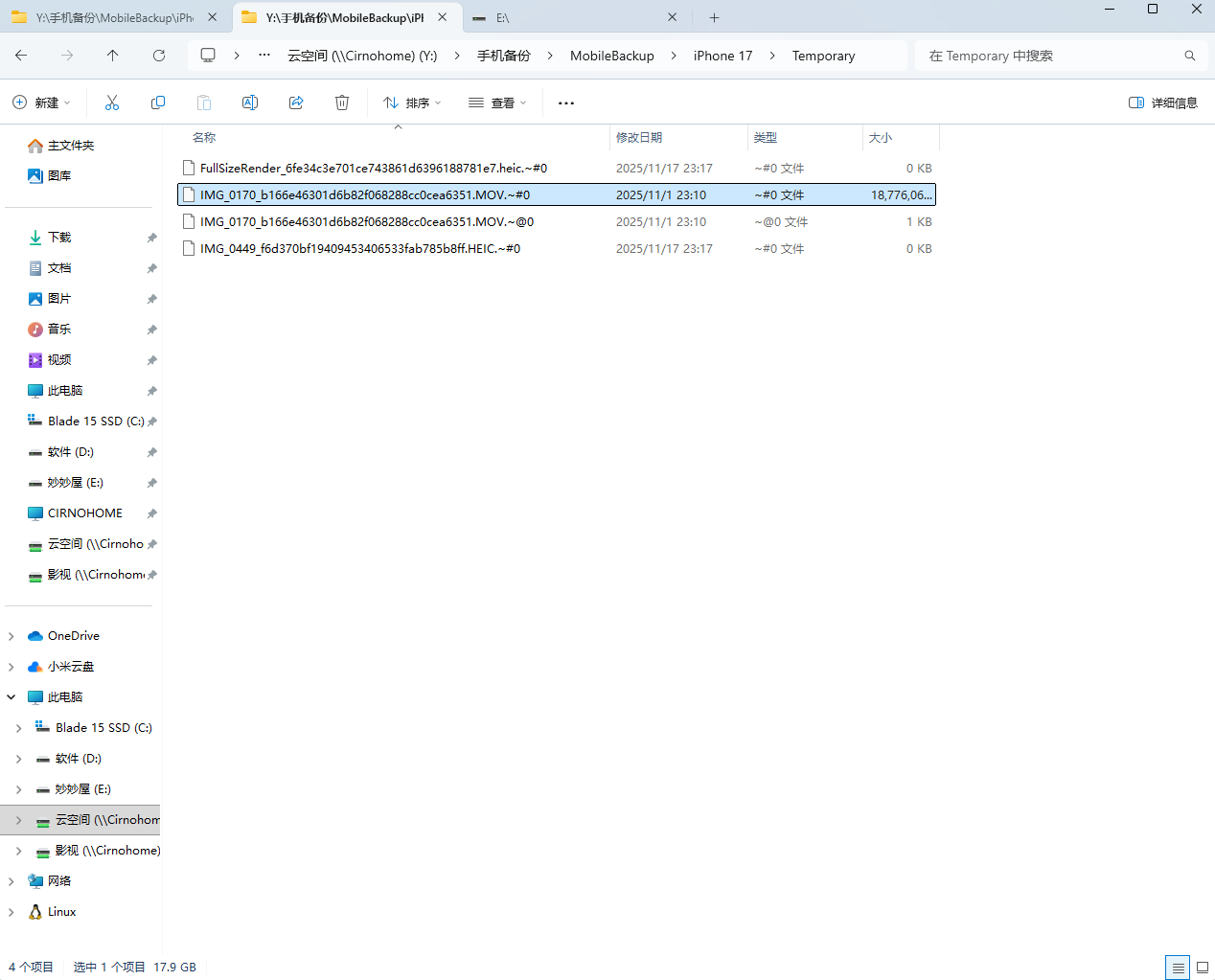This screenshot has width=1215, height=980.
Task: Click the Cut scissors icon
Action: tap(112, 103)
